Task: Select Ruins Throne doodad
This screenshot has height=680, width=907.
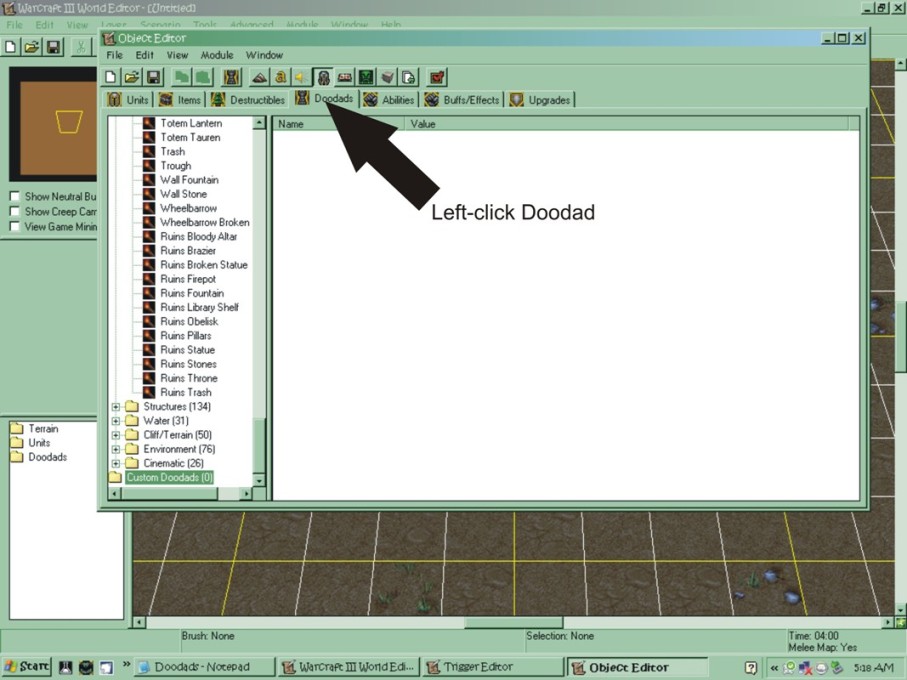Action: 189,378
